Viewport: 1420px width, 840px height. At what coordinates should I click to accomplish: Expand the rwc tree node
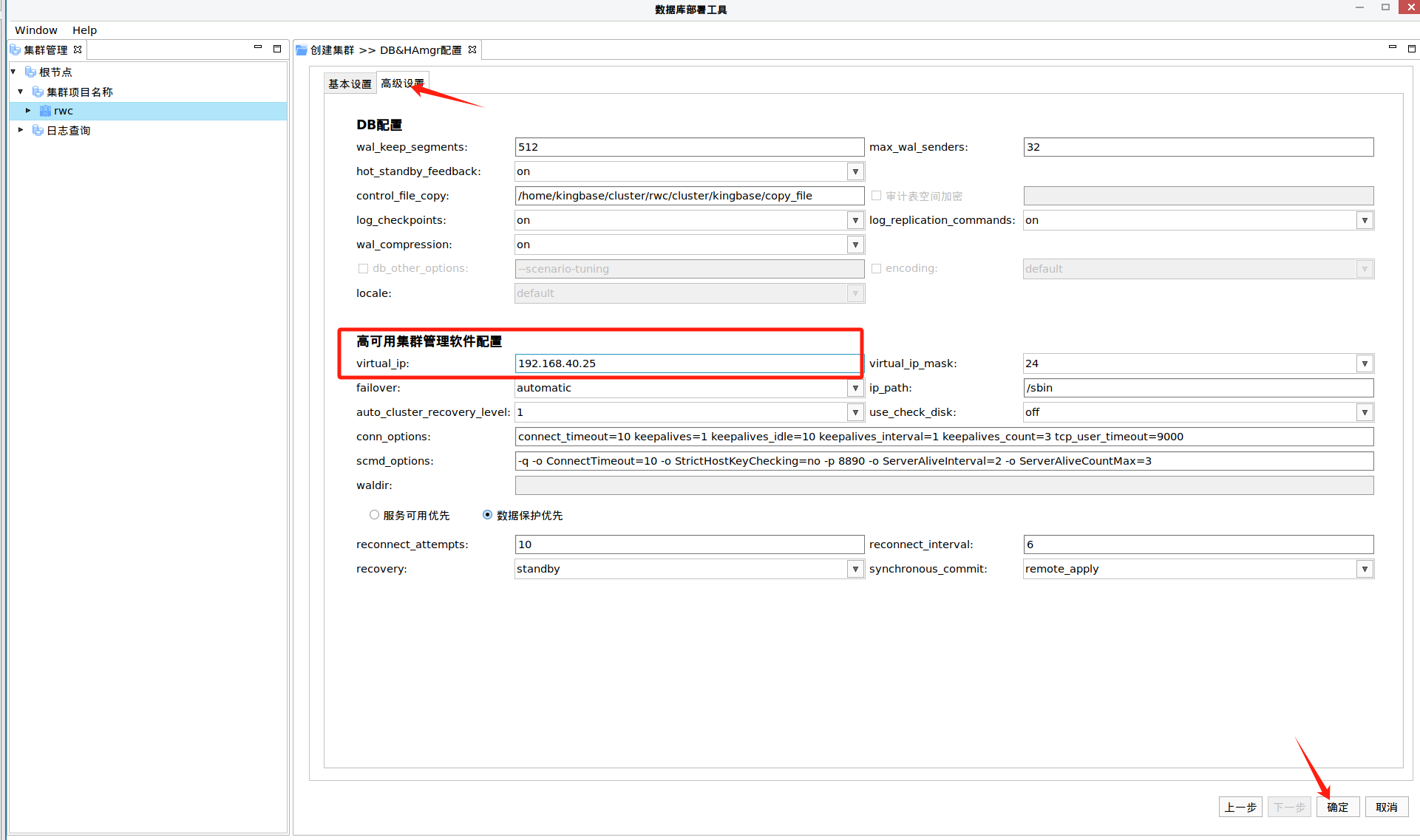click(x=28, y=111)
